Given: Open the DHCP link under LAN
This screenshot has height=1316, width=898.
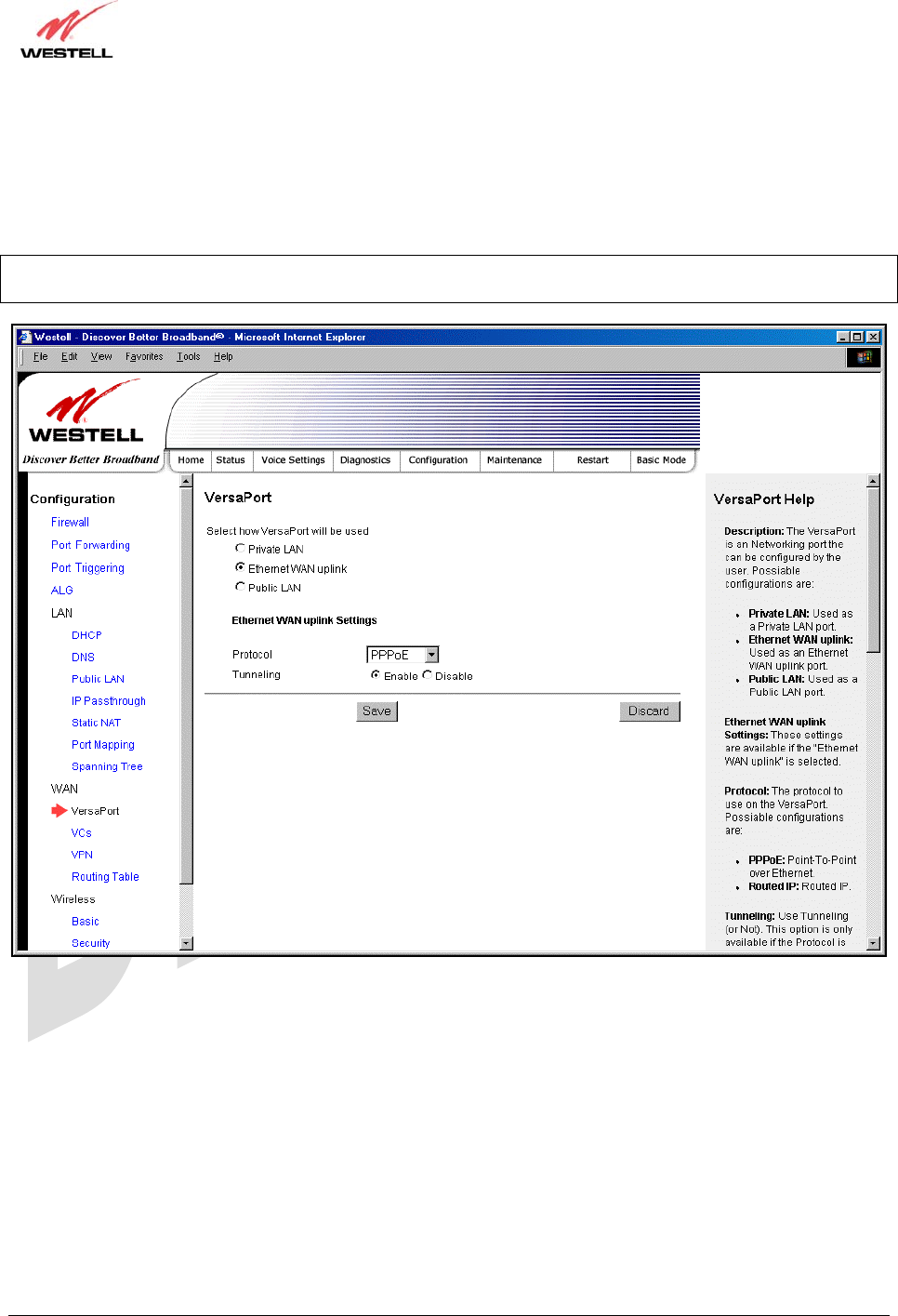Looking at the screenshot, I should coord(86,635).
